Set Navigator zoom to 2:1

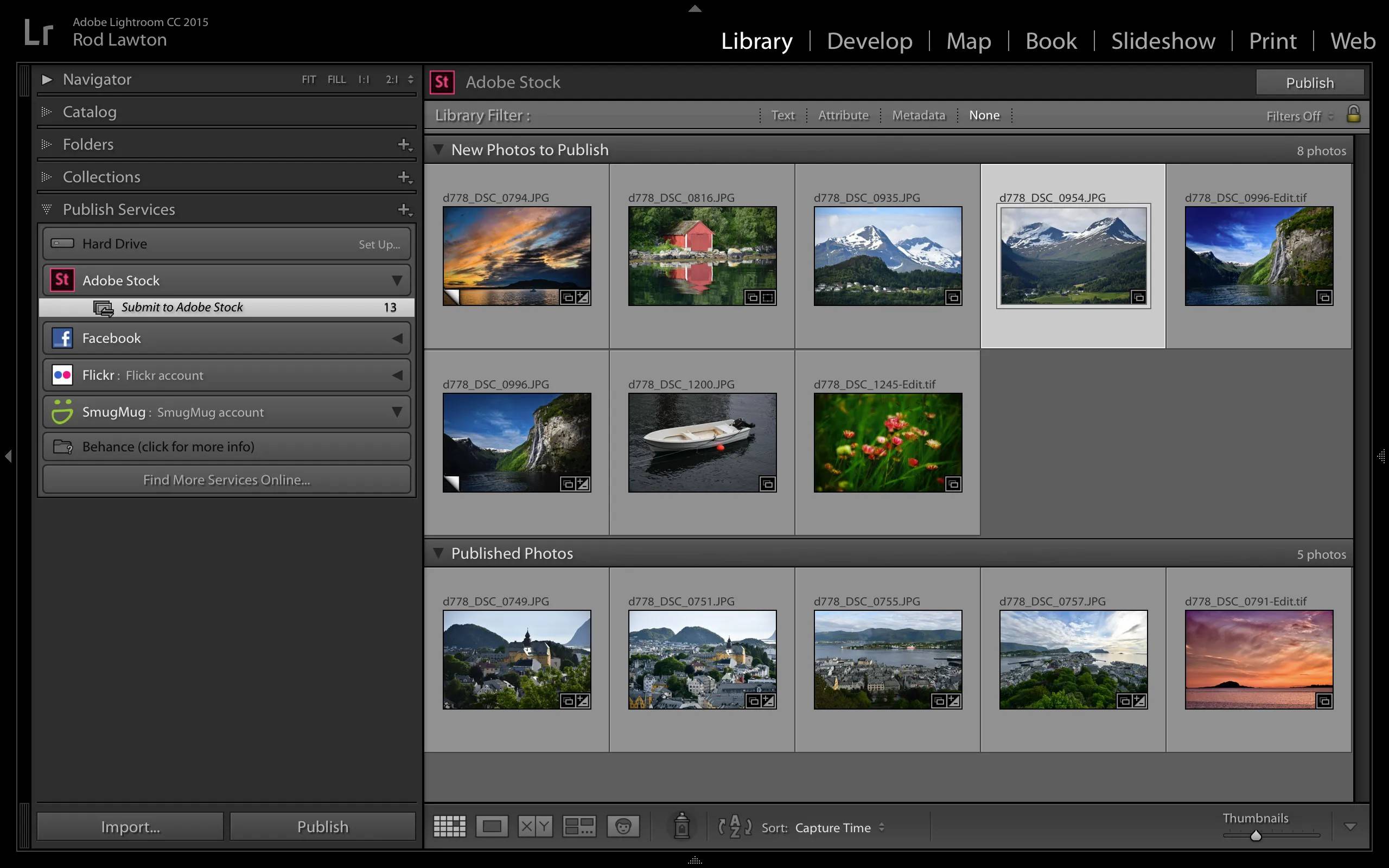pos(392,80)
